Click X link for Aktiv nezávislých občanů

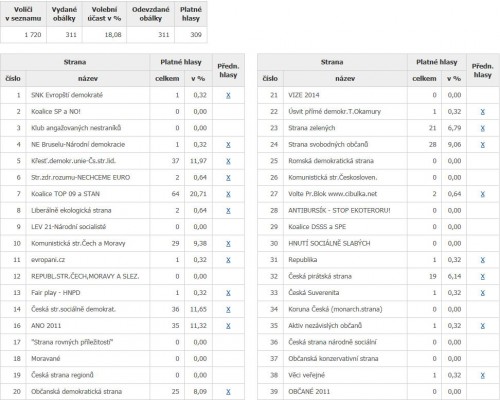(482, 326)
